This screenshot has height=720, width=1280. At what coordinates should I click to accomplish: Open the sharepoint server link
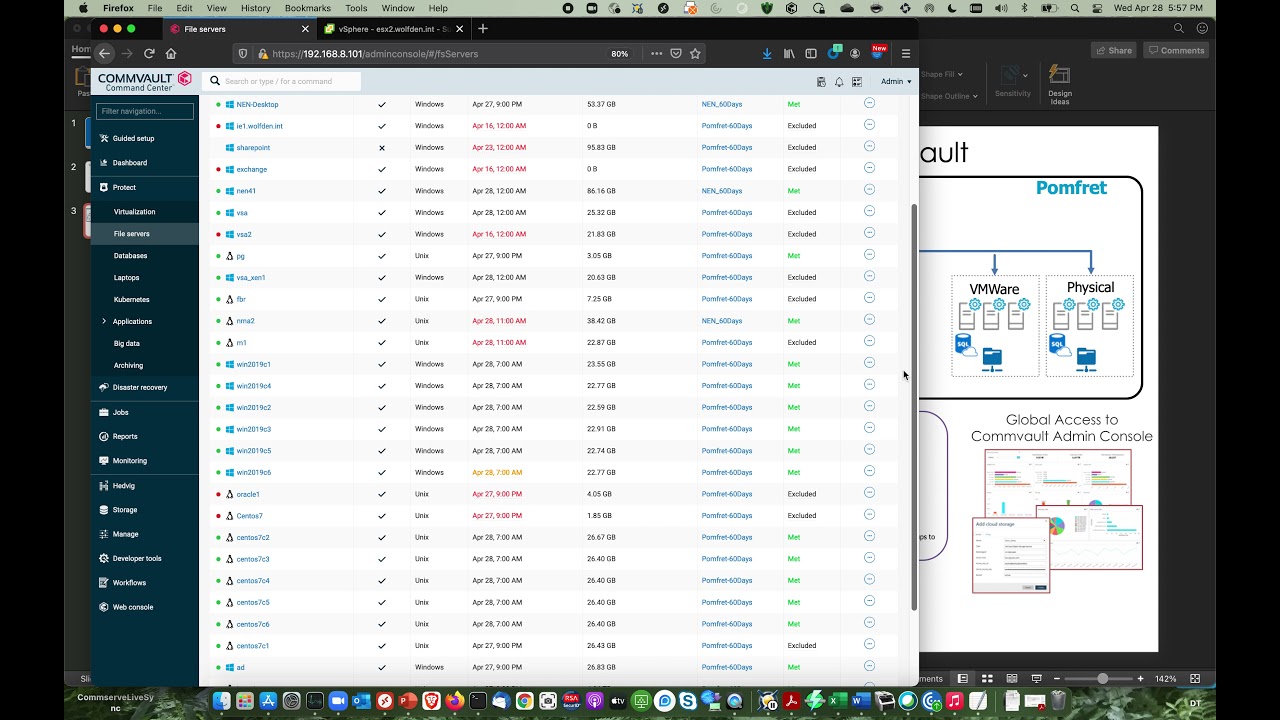click(x=253, y=148)
